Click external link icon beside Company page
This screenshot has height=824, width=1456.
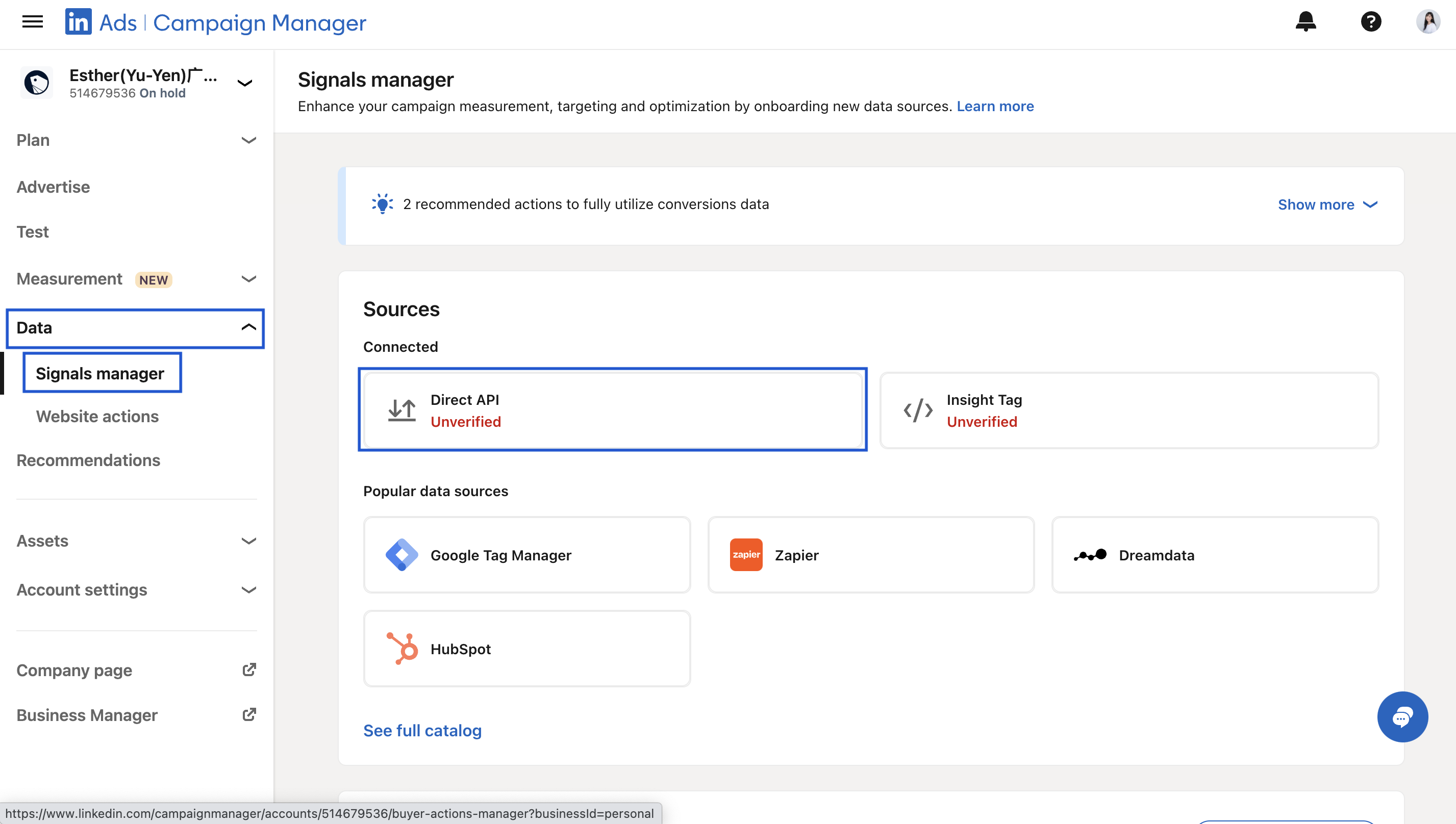tap(249, 669)
